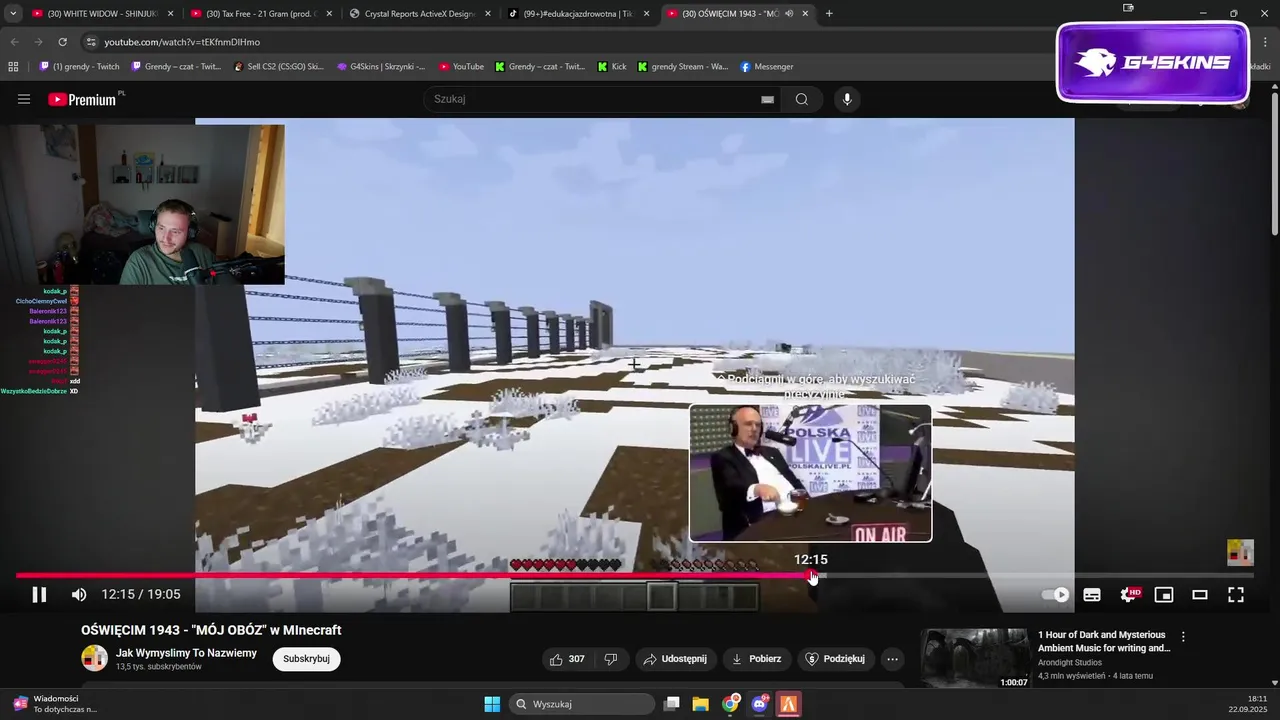This screenshot has width=1280, height=720.
Task: Open the Jak Wymyslimy To Nazwiemy channel
Action: [186, 653]
